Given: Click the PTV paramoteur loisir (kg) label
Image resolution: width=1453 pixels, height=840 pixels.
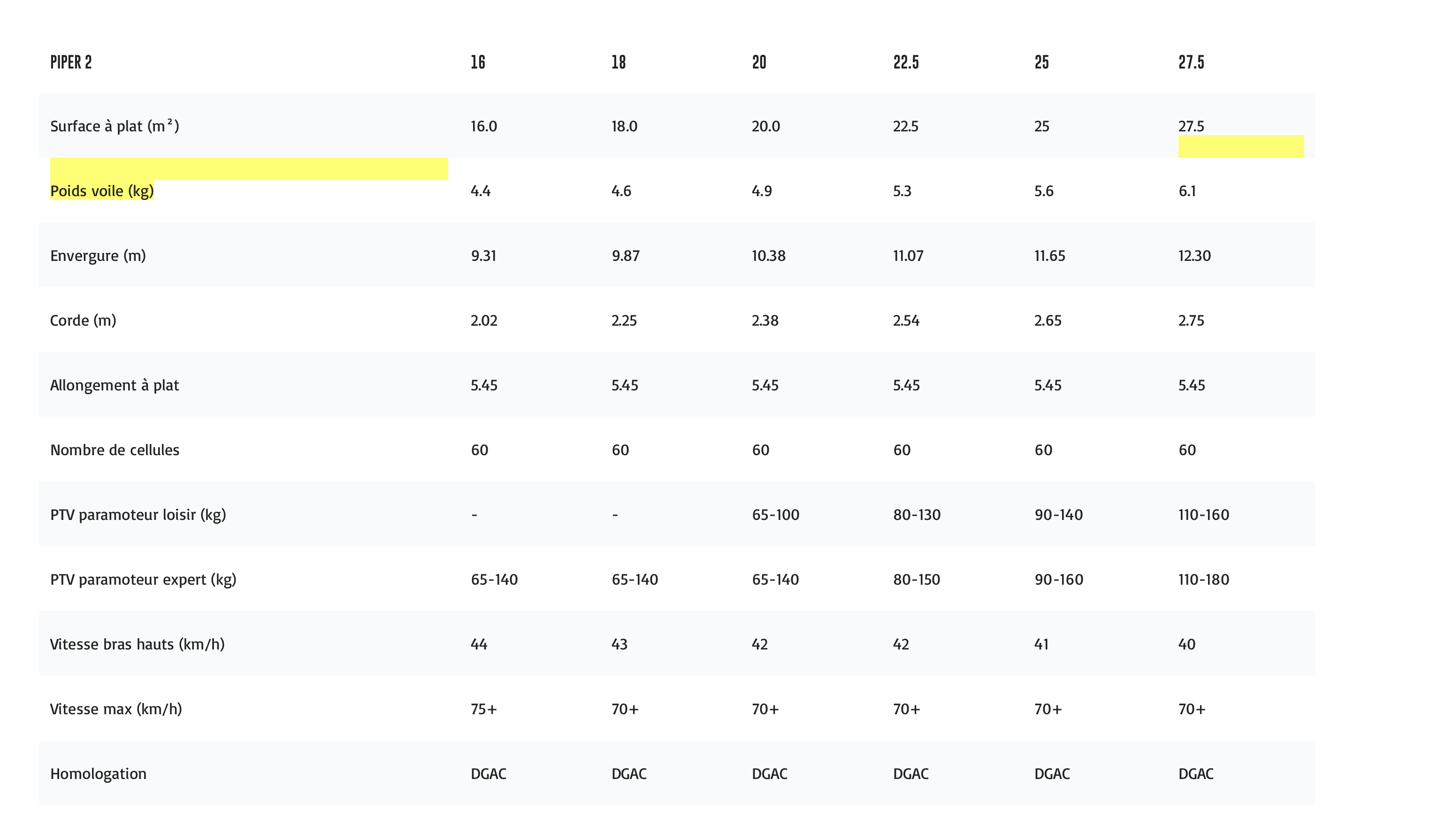Looking at the screenshot, I should tap(138, 515).
